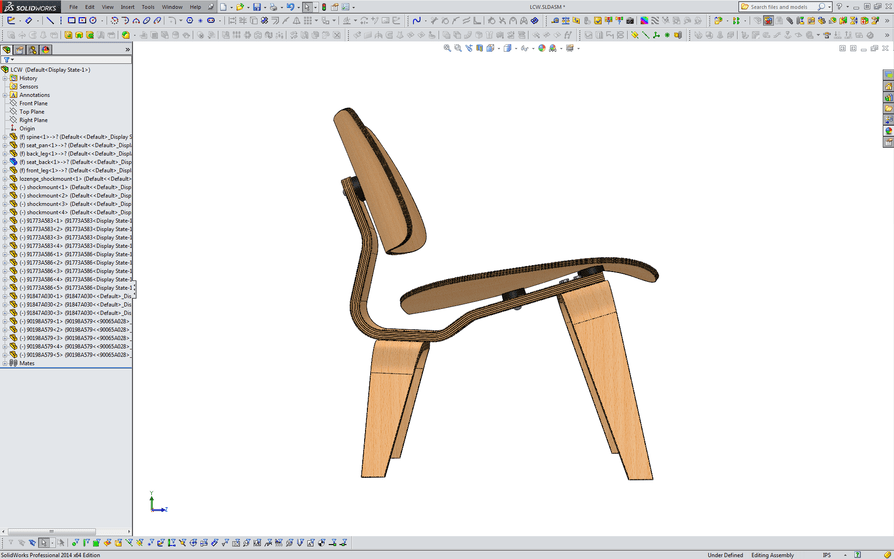Click the Search files and models field
This screenshot has width=894, height=559.
pos(787,7)
